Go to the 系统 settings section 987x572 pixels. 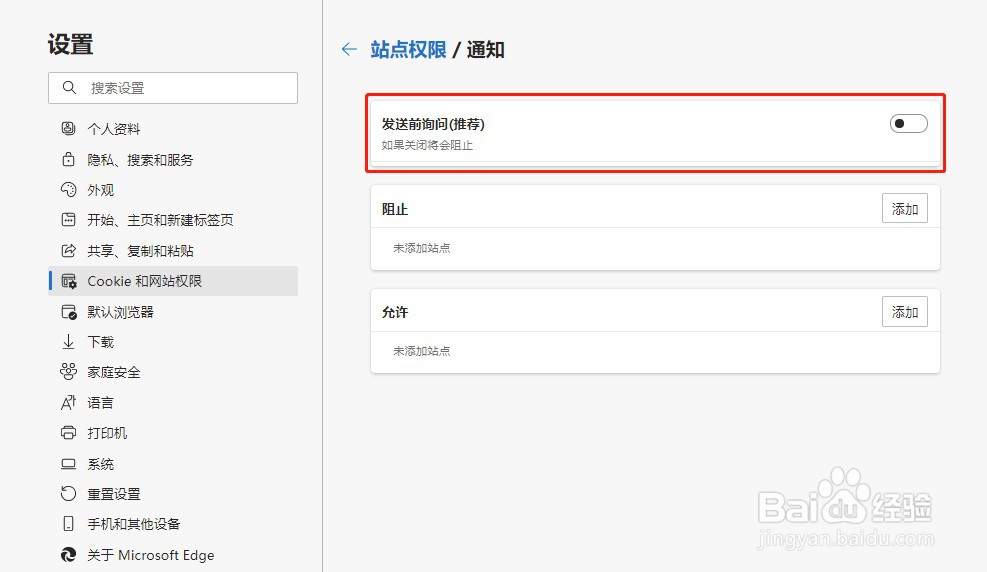173,464
